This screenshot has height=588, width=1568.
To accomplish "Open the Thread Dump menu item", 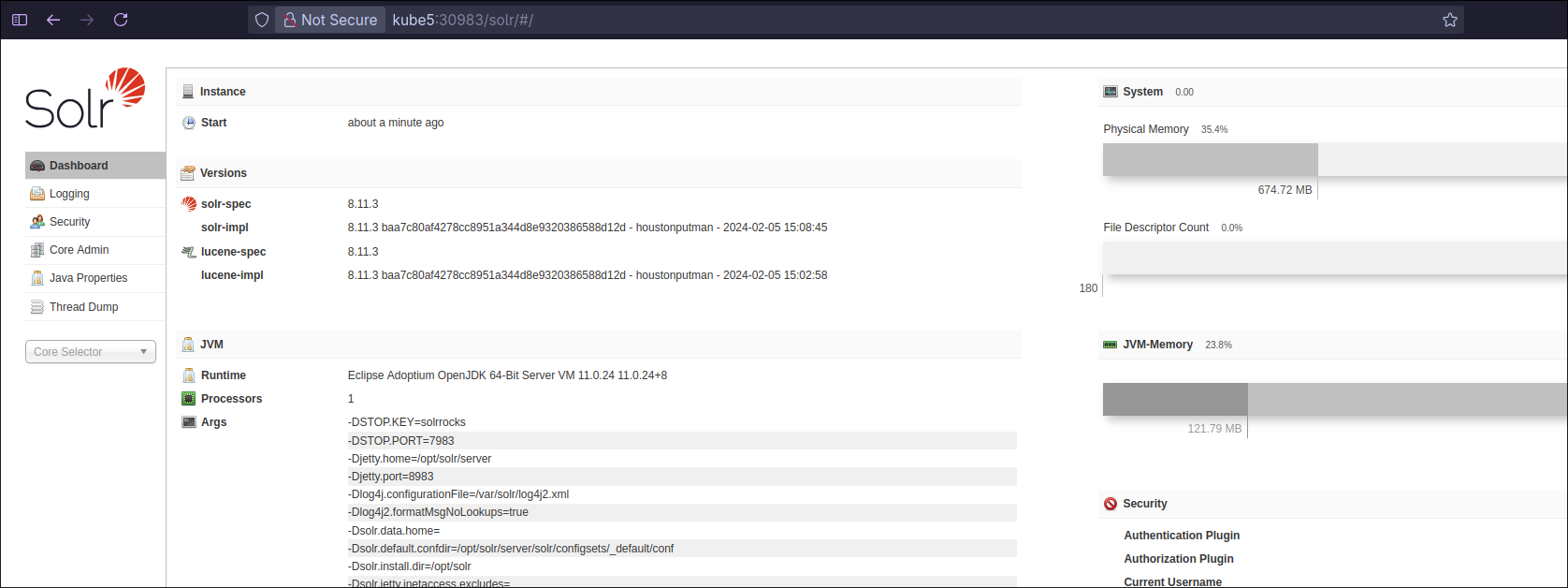I will pos(95,307).
